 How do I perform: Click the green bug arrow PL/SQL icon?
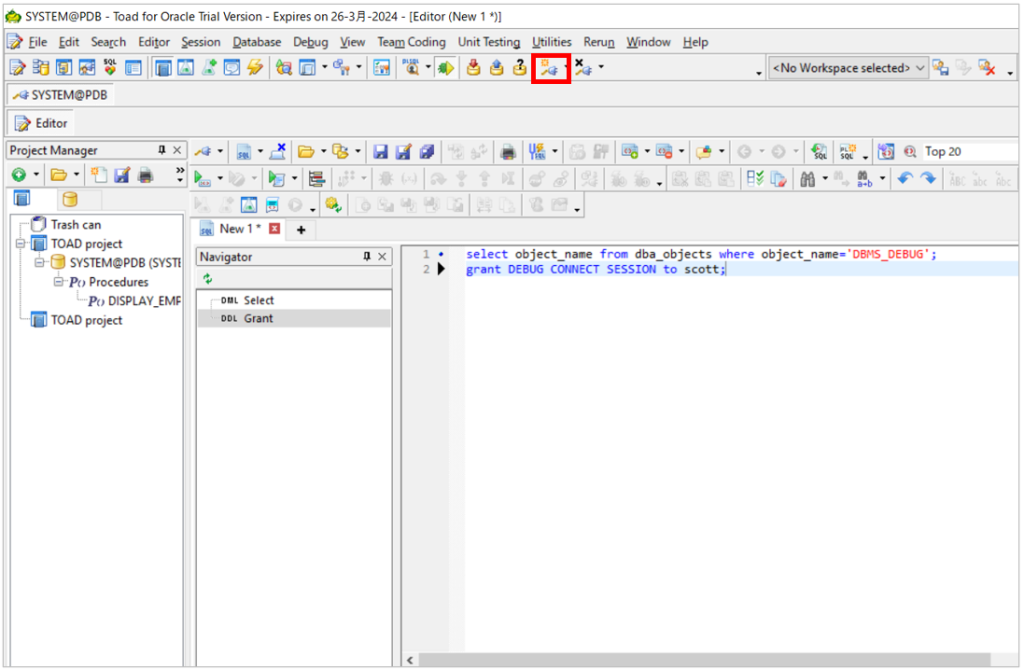point(446,68)
